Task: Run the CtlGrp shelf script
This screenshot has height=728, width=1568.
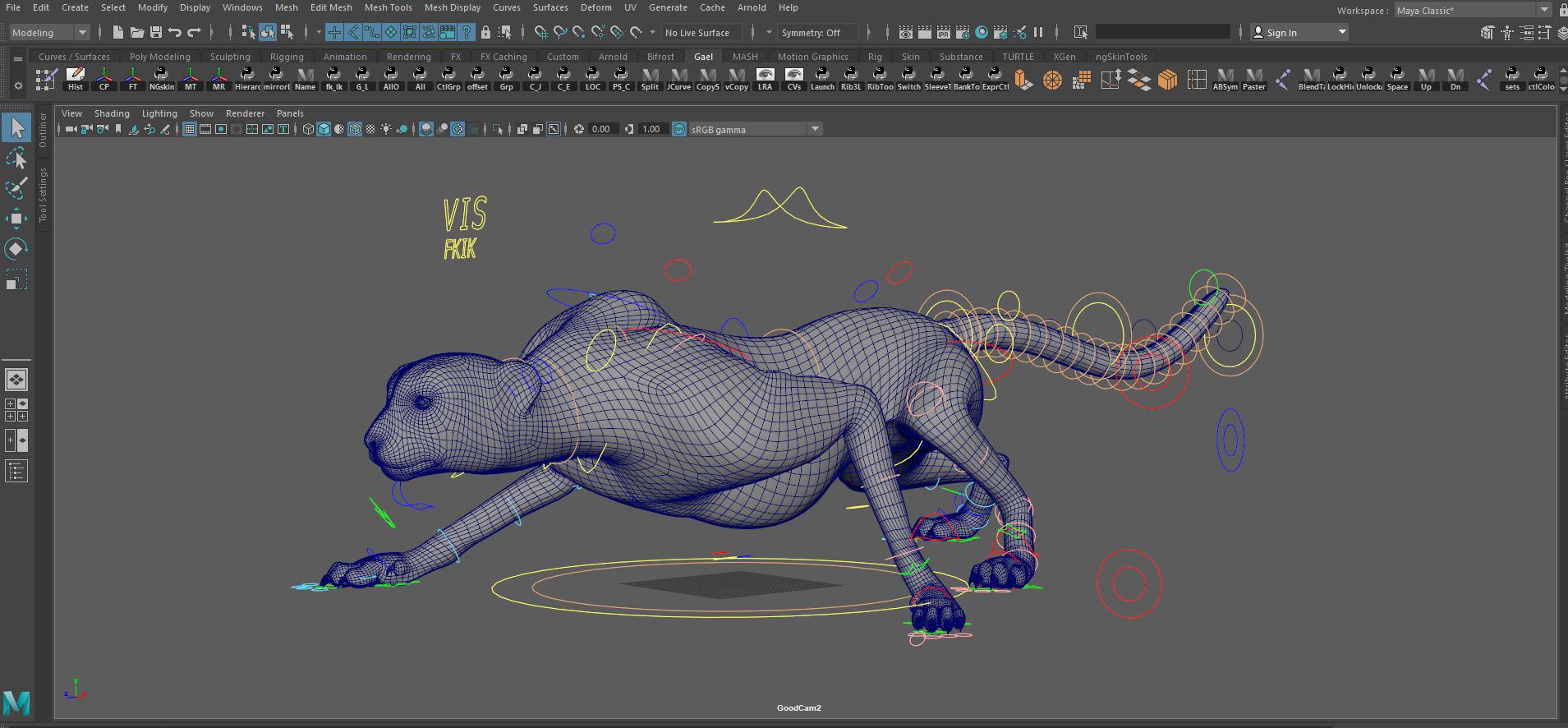Action: [448, 79]
